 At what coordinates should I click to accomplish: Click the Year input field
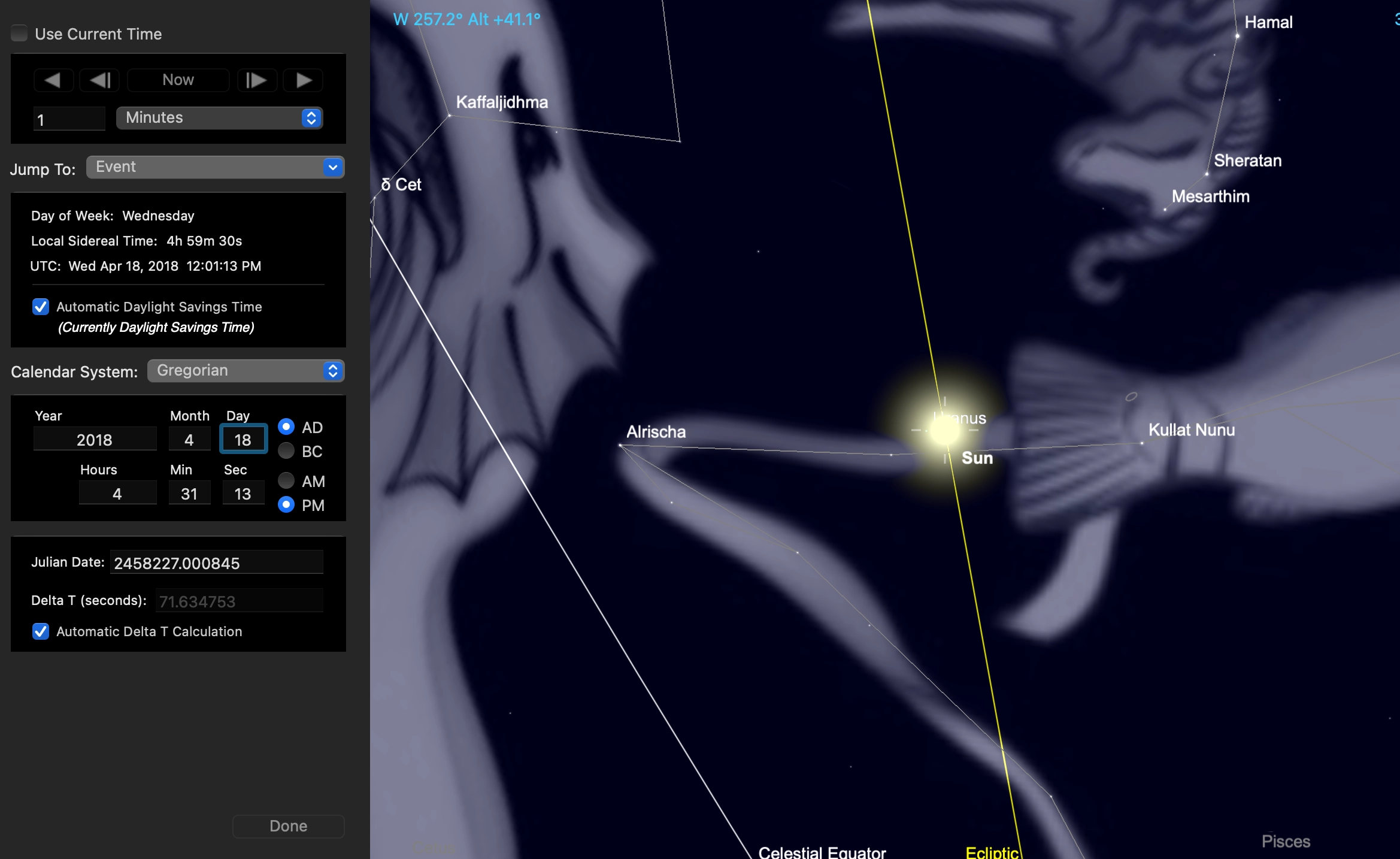(95, 440)
